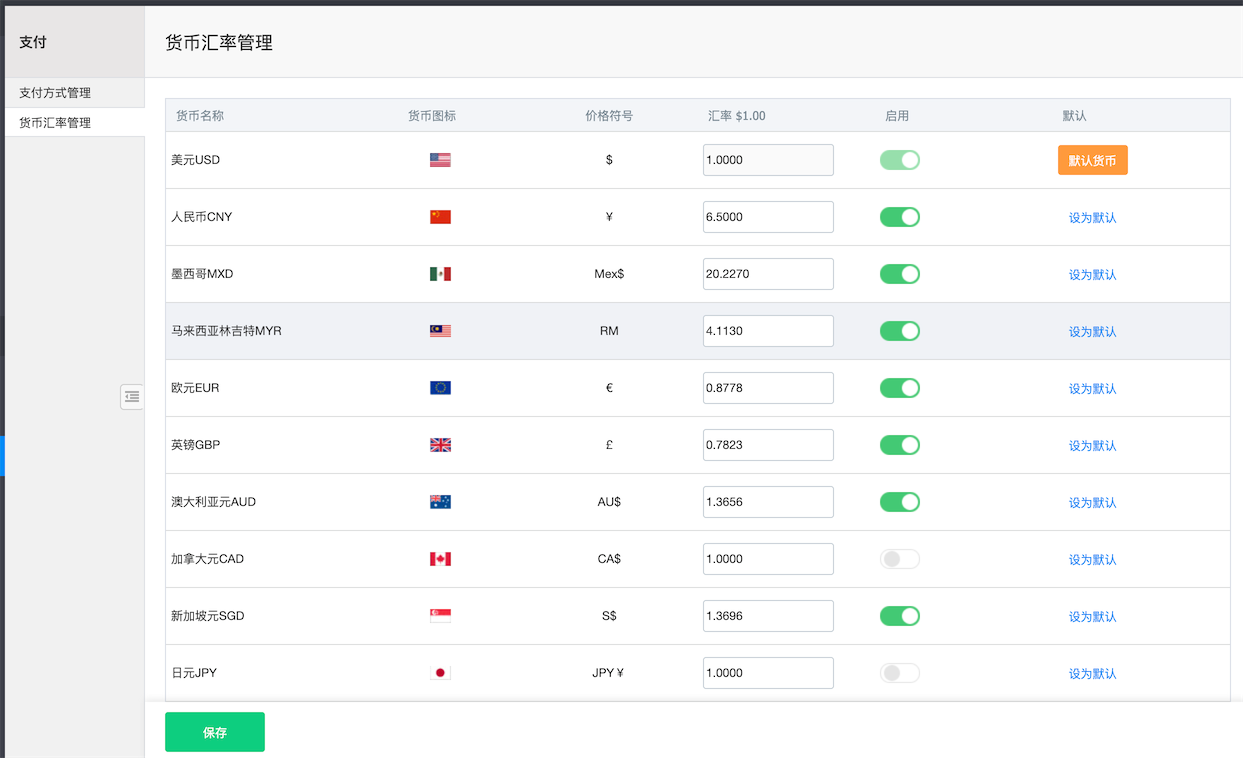Set 新加坡元SGD as default currency
The width and height of the screenshot is (1243, 758).
[x=1092, y=617]
